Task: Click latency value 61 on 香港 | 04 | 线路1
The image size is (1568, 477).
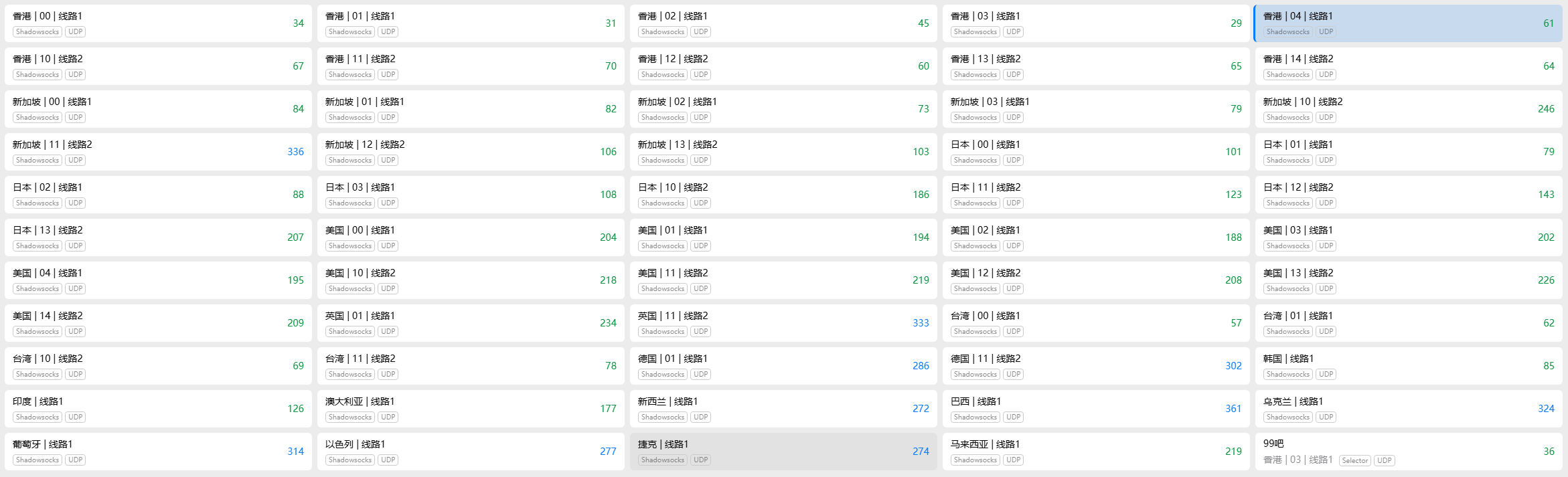Action: pyautogui.click(x=1548, y=23)
